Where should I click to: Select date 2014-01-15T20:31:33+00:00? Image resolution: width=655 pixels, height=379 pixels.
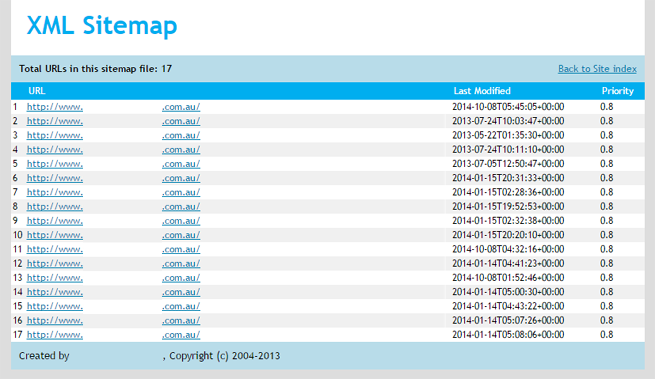[x=508, y=178]
